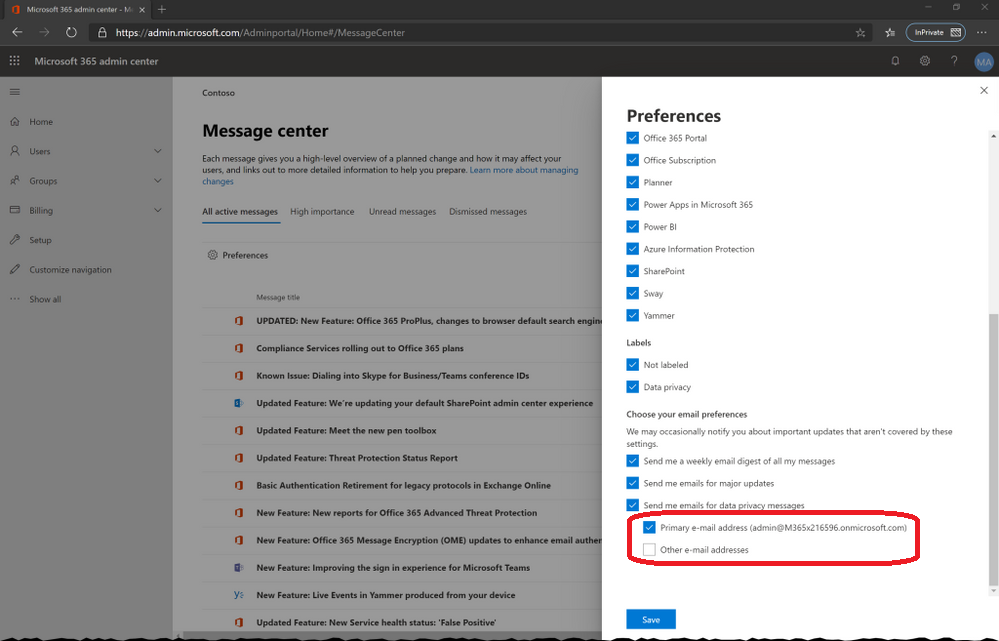Click the notifications bell icon
Screen dimensions: 999x641
point(895,61)
